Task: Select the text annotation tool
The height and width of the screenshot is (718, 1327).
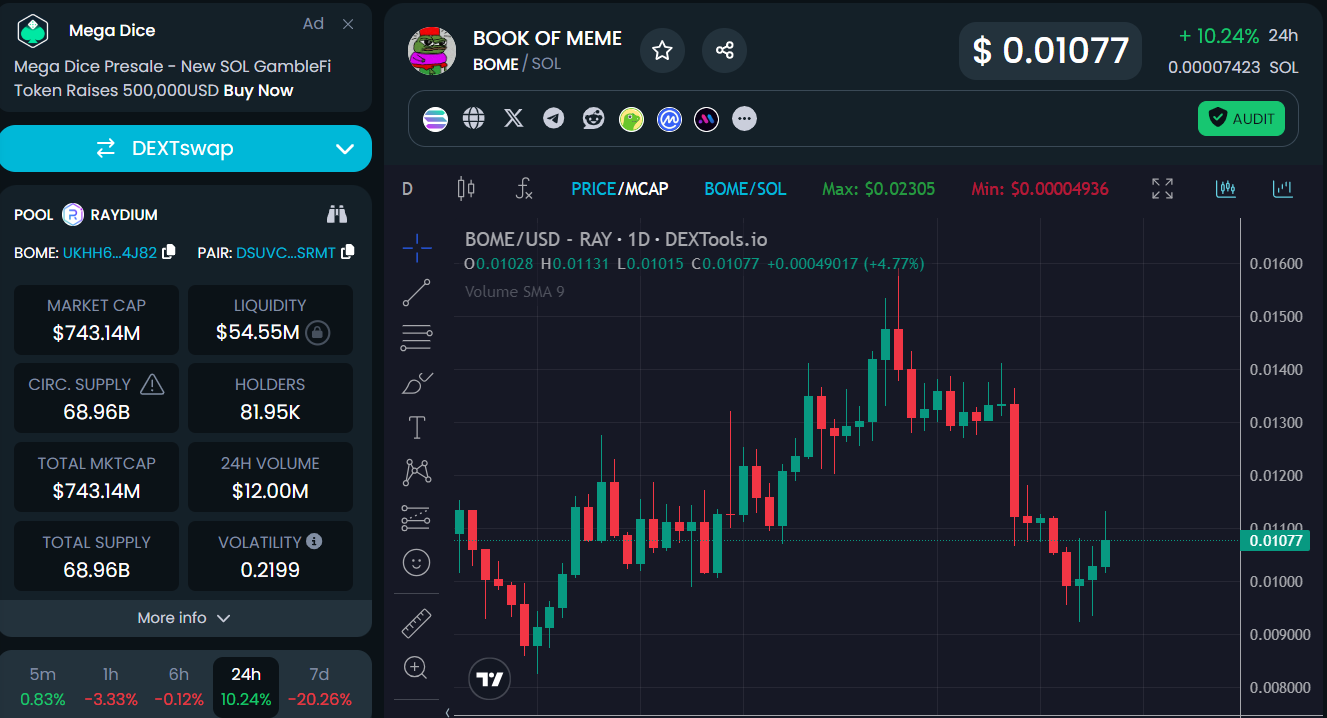Action: pyautogui.click(x=417, y=428)
